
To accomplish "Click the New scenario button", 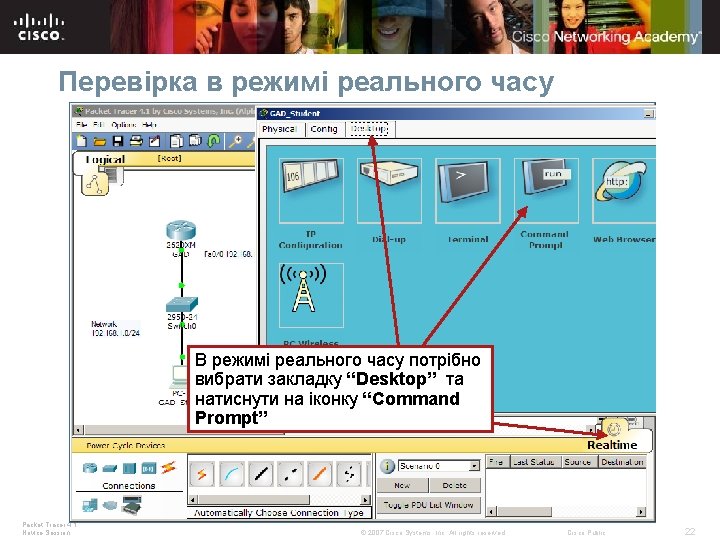I will coord(402,485).
